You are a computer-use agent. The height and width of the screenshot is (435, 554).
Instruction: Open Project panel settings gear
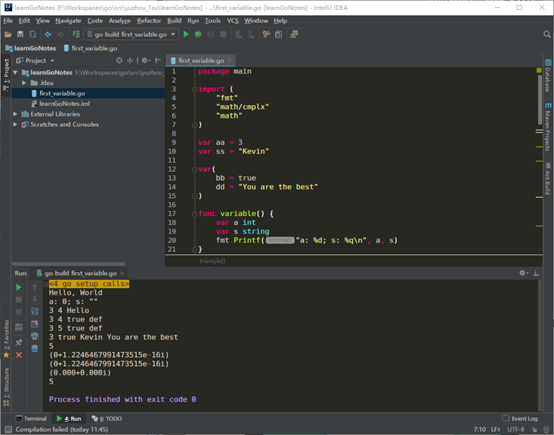(145, 60)
